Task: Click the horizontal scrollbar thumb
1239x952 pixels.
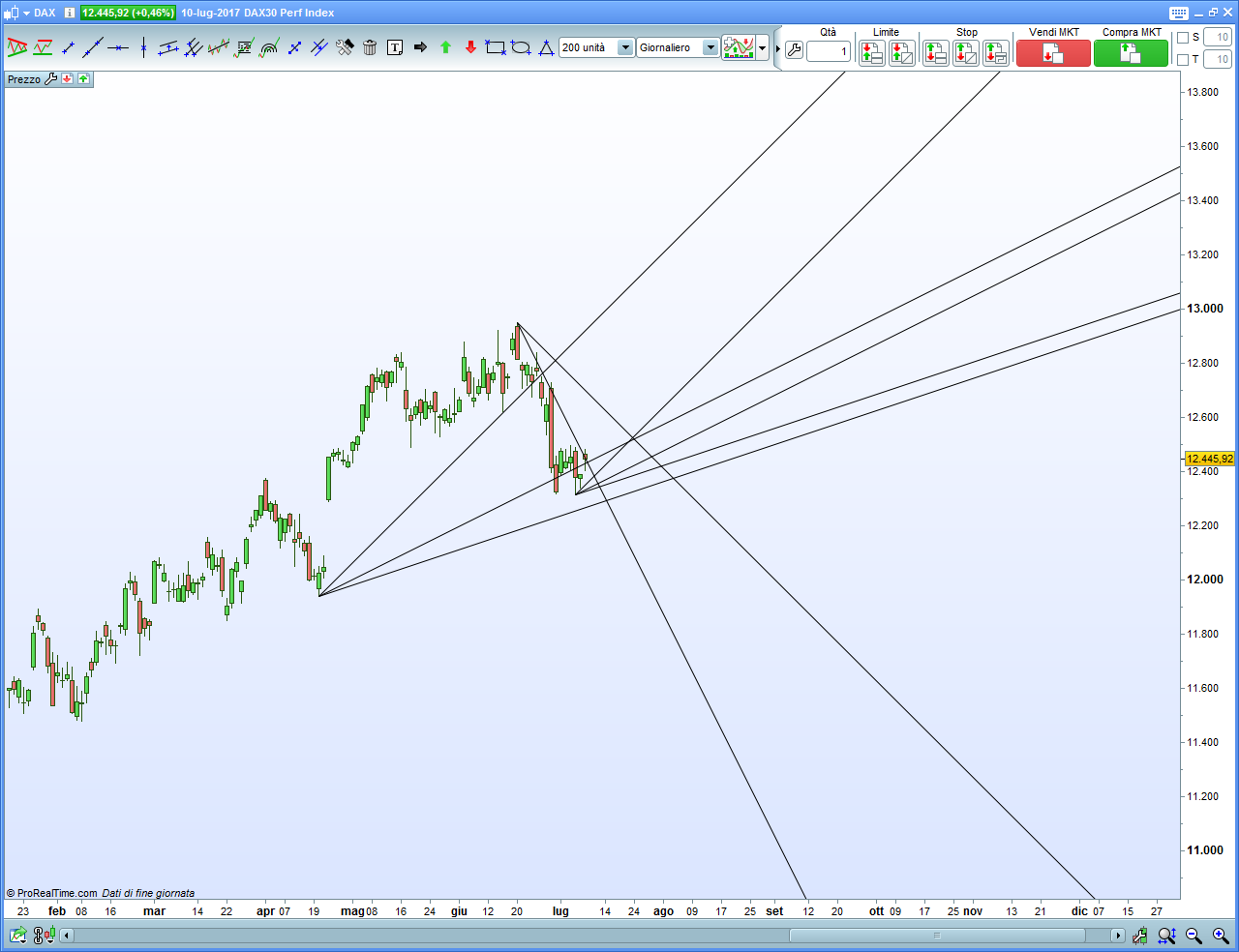Action: click(937, 936)
